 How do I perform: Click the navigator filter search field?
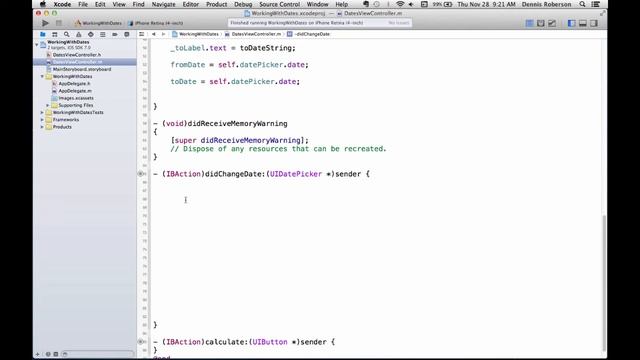tap(98, 354)
